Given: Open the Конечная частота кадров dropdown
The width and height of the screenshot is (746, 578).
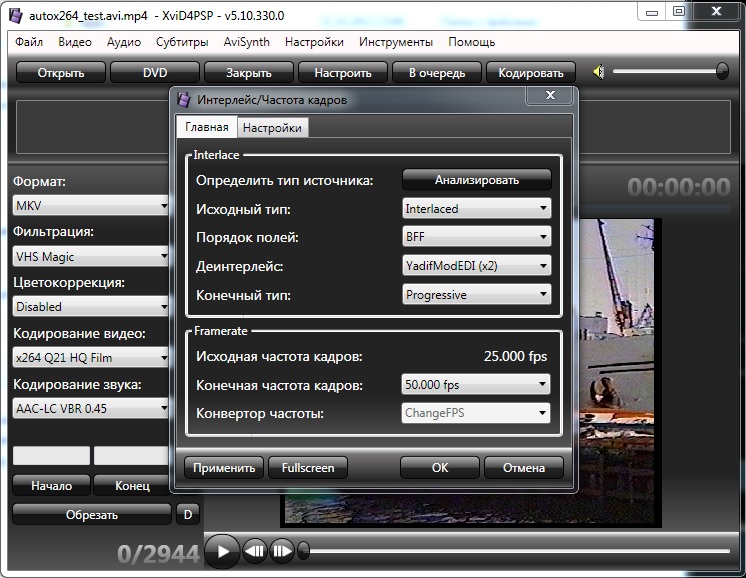Looking at the screenshot, I should tap(476, 384).
